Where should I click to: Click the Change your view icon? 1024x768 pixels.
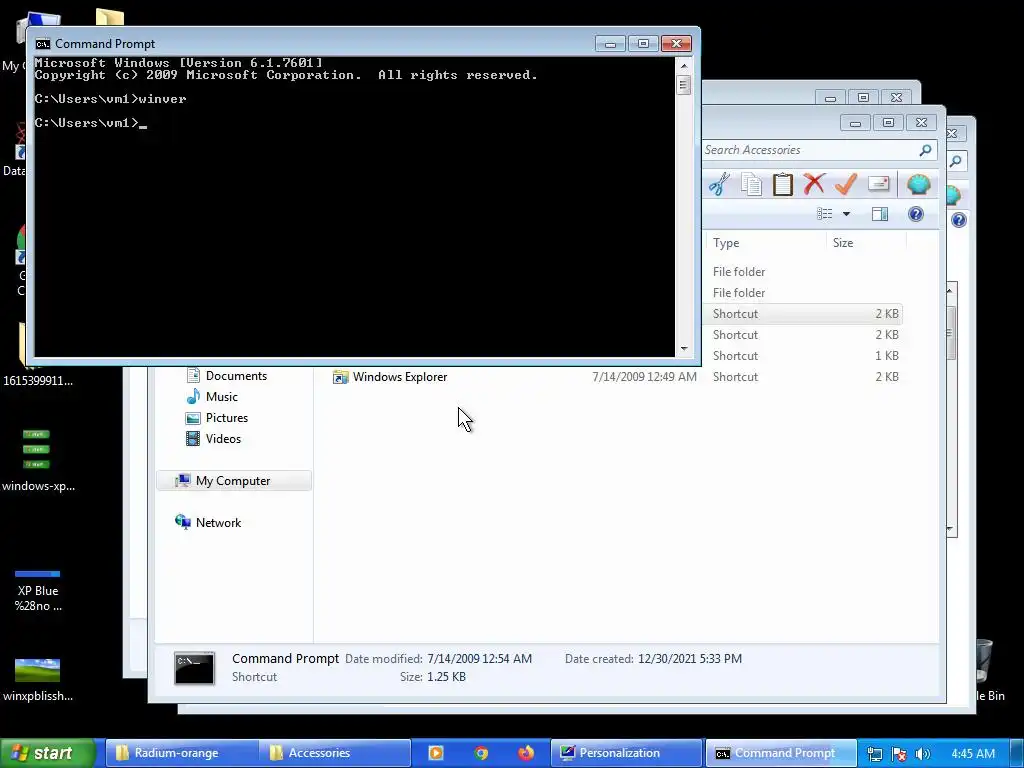825,214
